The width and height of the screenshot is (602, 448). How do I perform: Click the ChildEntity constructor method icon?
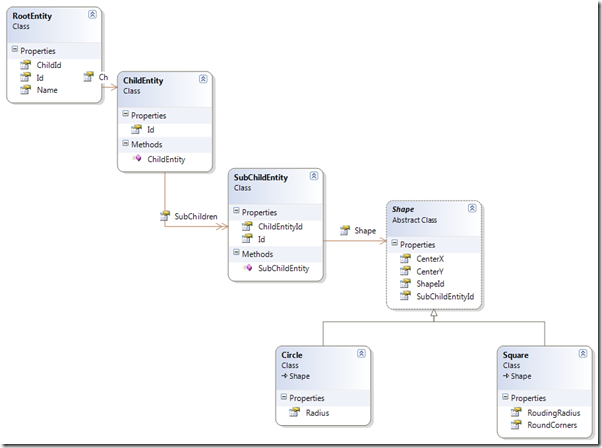(137, 158)
